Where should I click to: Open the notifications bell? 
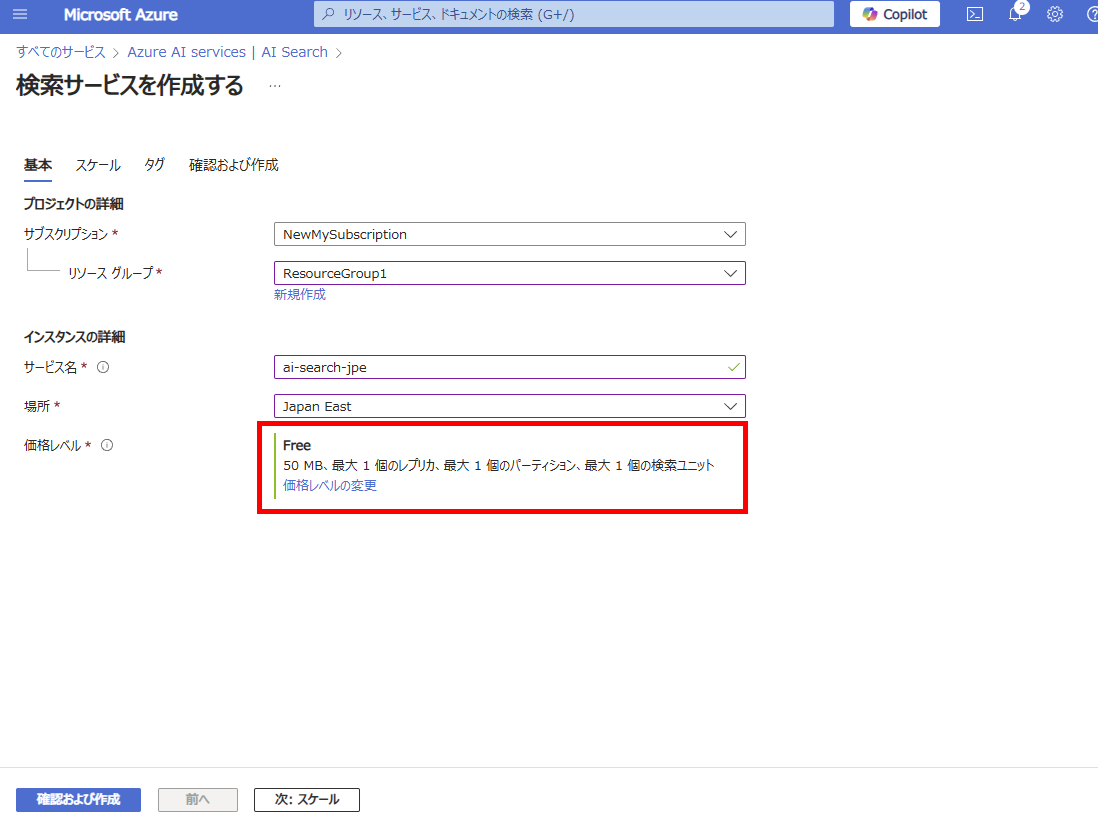tap(1015, 15)
